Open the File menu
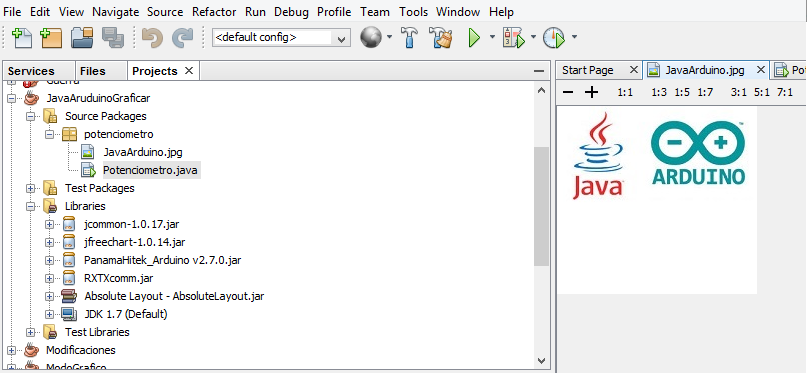The width and height of the screenshot is (807, 373). point(12,12)
